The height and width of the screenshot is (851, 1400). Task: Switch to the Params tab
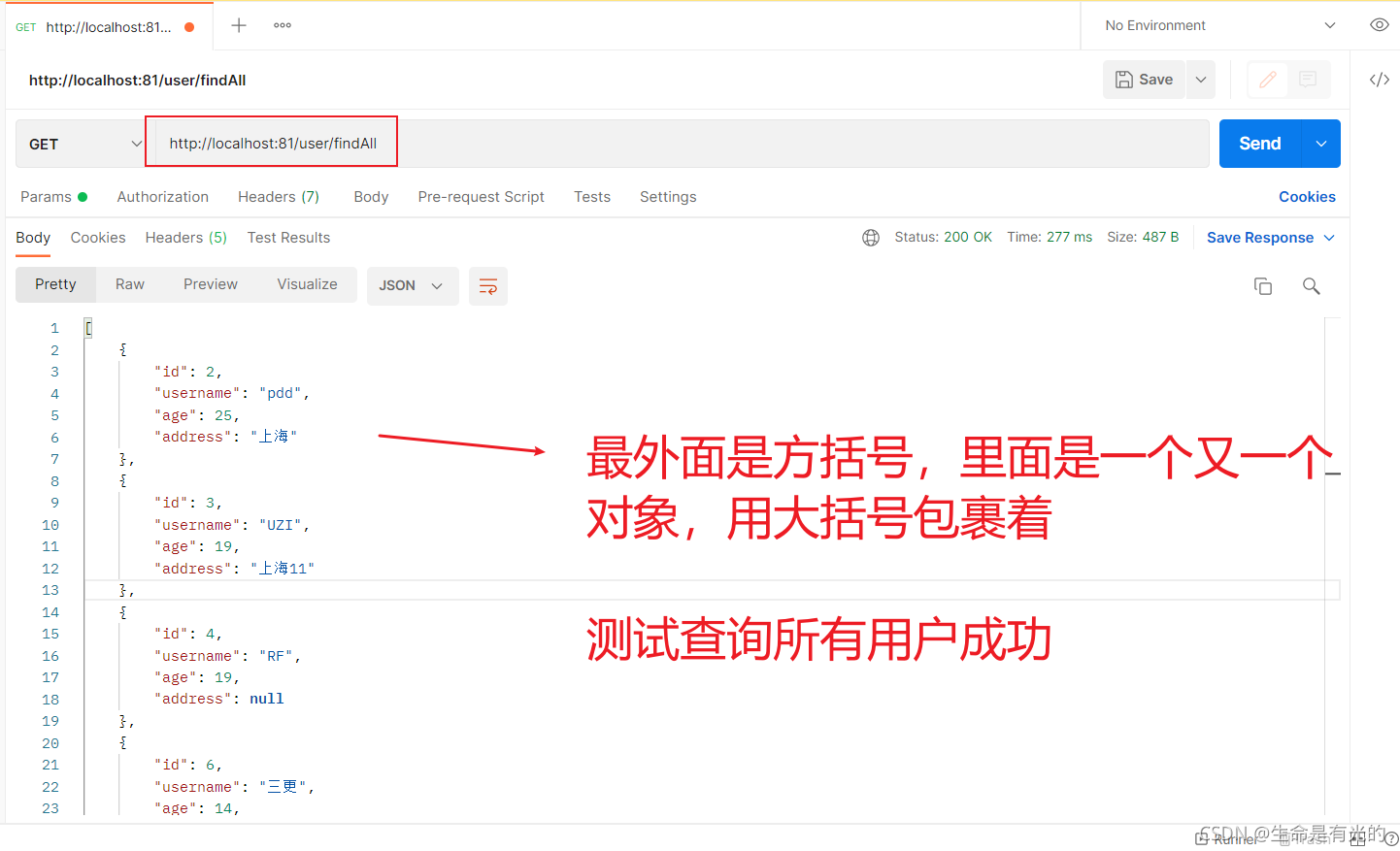53,197
